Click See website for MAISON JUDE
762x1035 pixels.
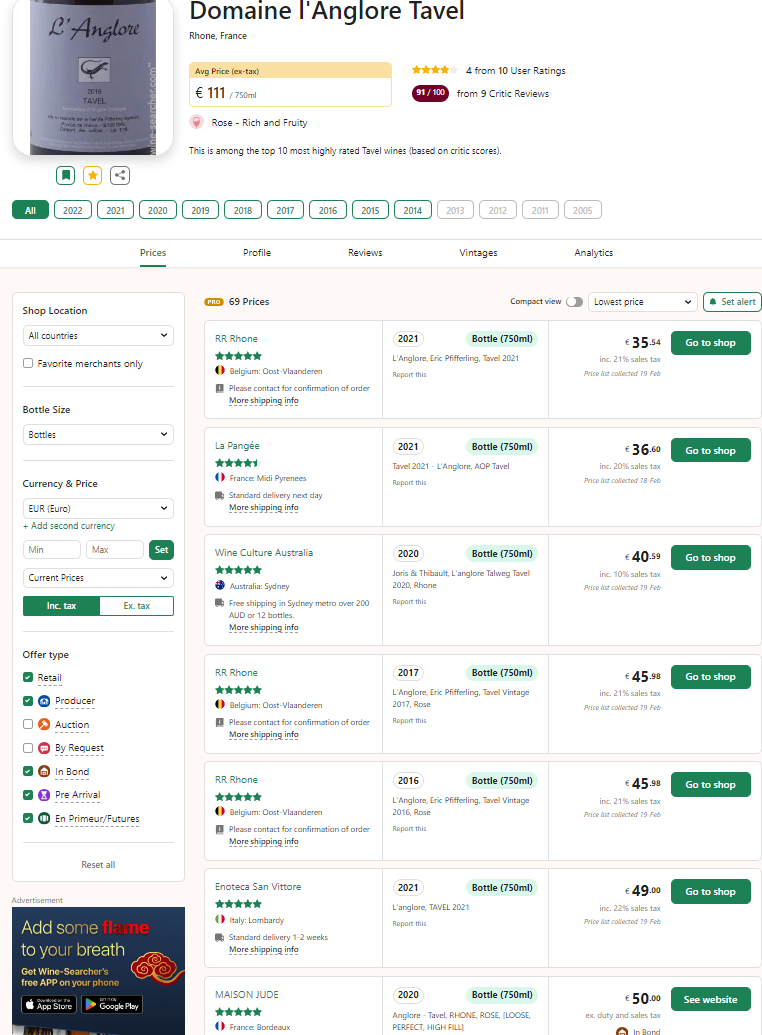[710, 999]
